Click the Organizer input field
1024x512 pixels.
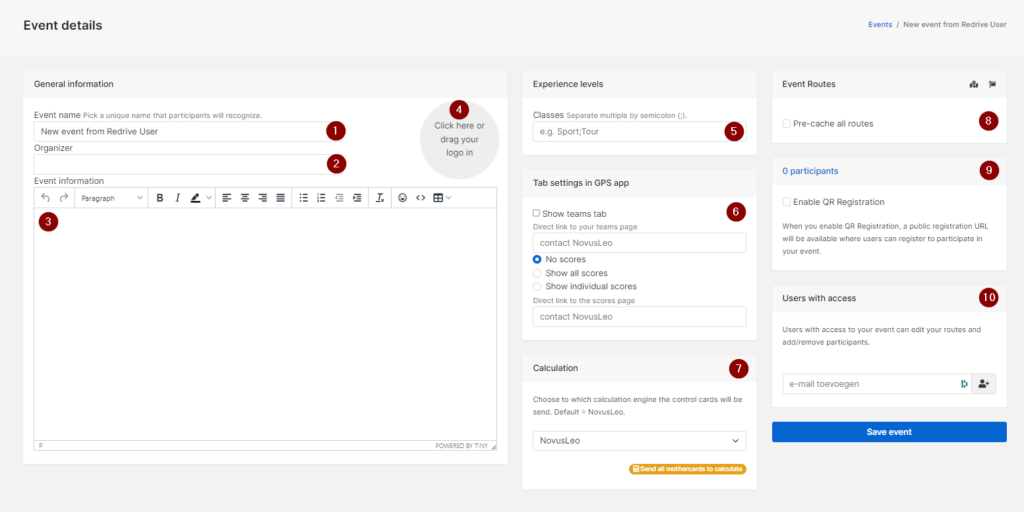coord(178,164)
